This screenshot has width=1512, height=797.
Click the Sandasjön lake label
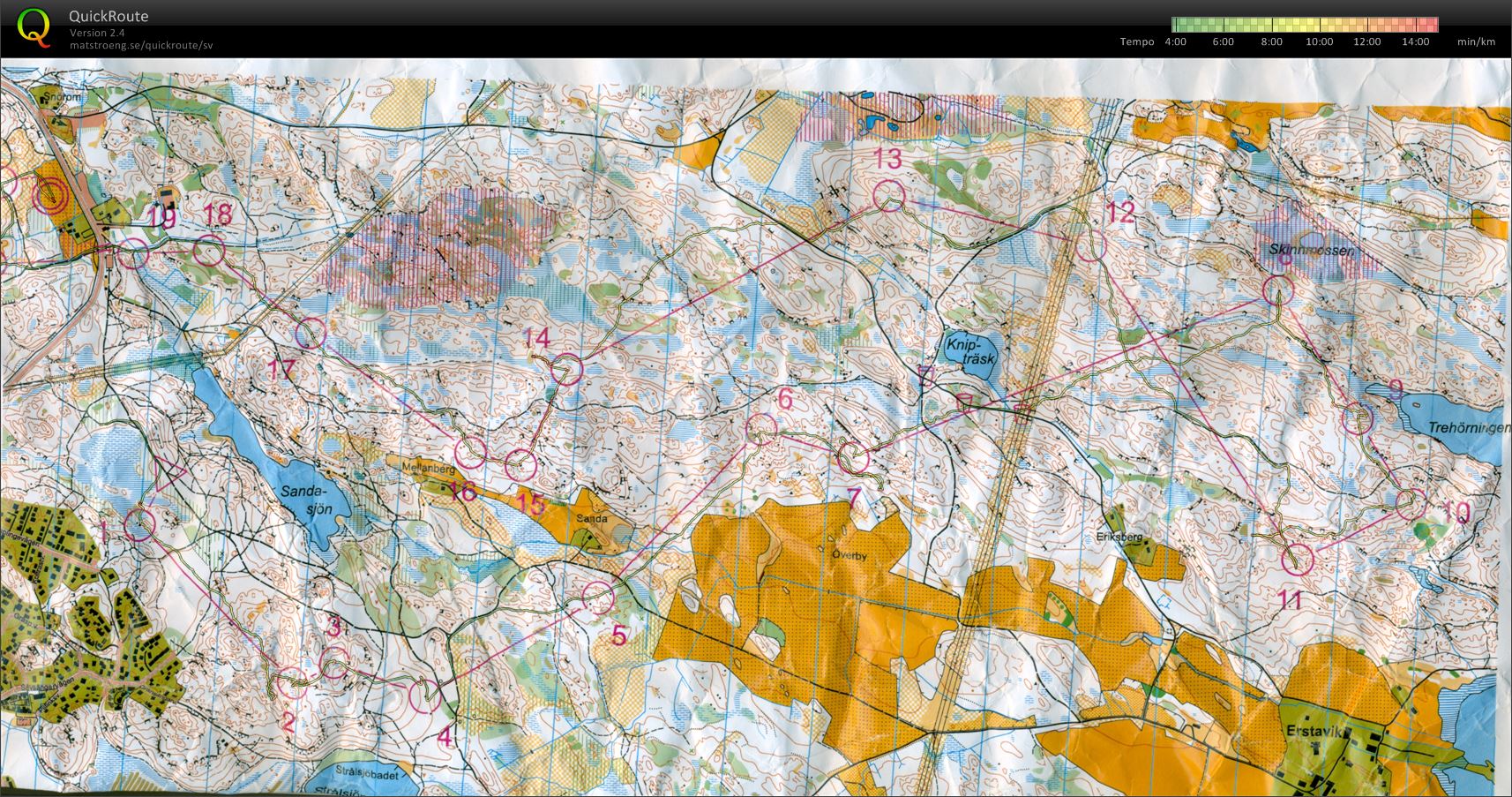point(305,500)
